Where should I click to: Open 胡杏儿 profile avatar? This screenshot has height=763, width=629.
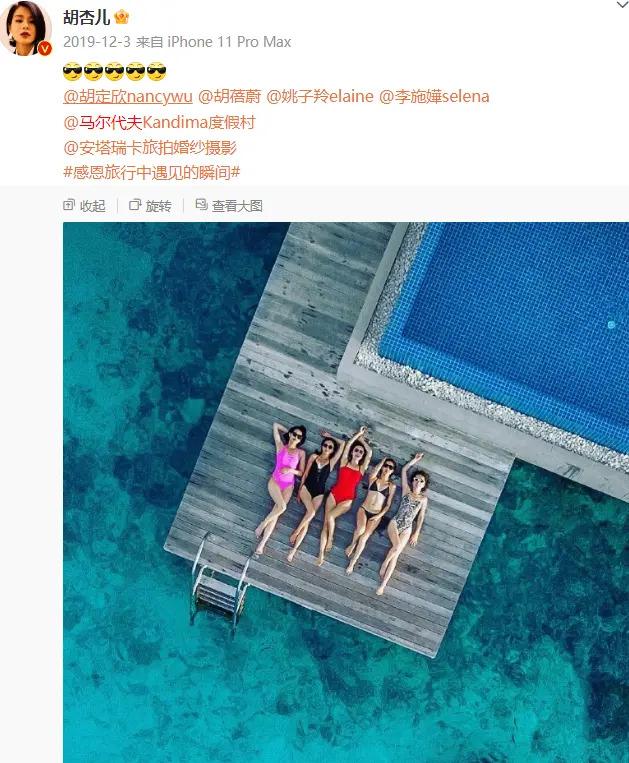25,28
